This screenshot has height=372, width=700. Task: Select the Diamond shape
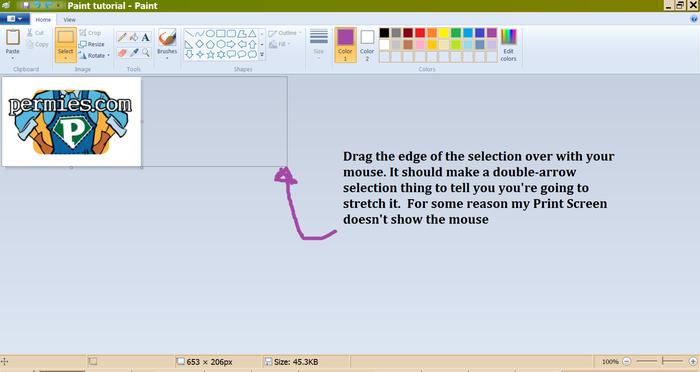[x=200, y=44]
